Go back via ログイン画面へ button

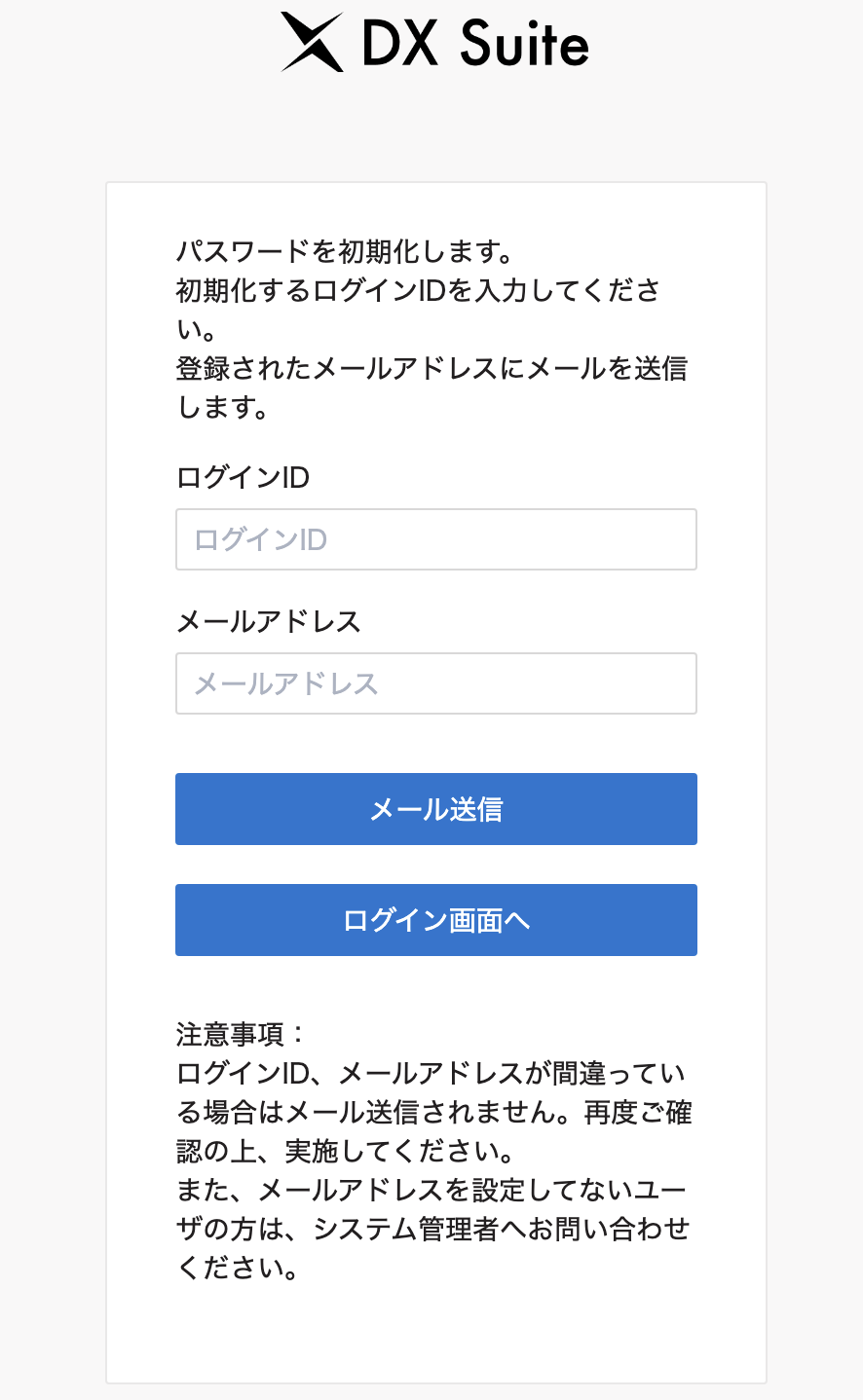(435, 920)
